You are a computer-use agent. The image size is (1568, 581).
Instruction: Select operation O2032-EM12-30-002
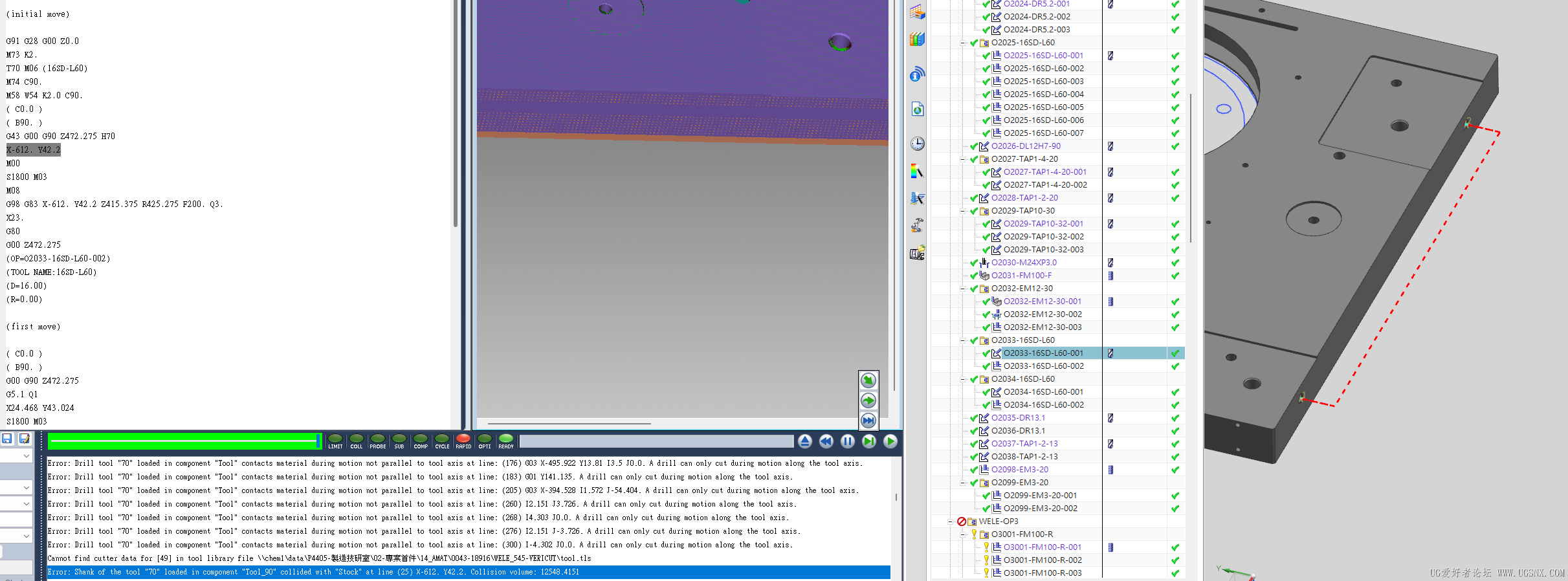tap(1043, 314)
